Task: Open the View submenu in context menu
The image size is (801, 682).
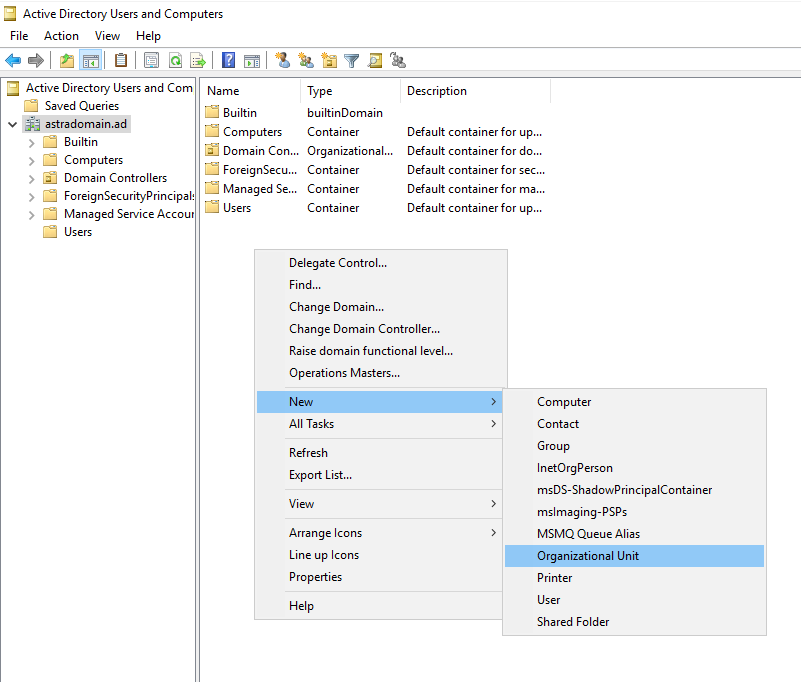Action: (379, 504)
